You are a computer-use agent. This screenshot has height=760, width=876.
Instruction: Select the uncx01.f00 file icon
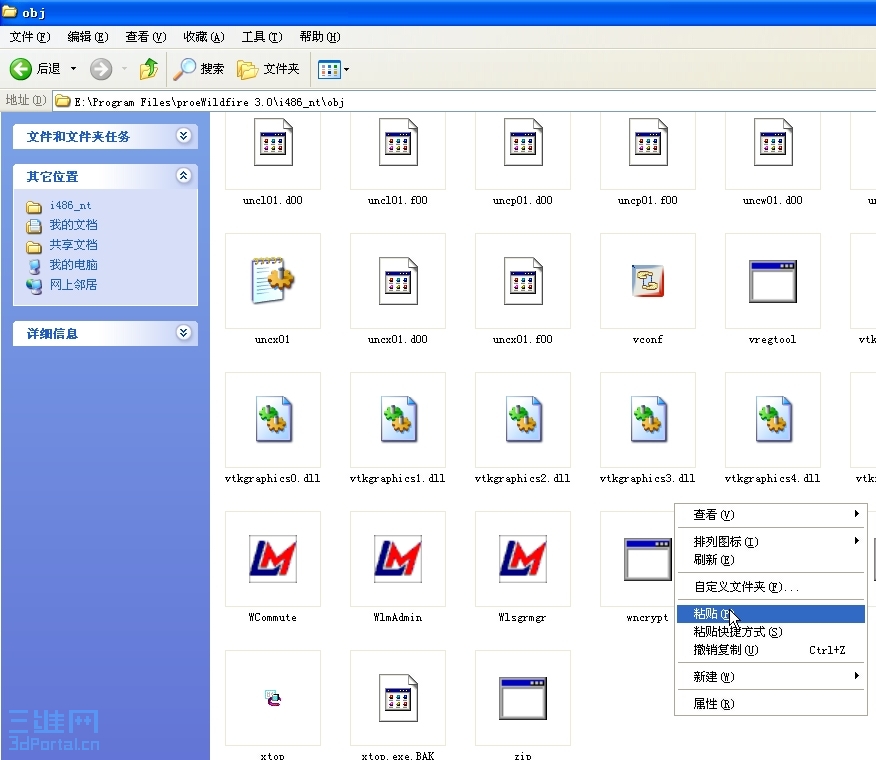point(523,281)
